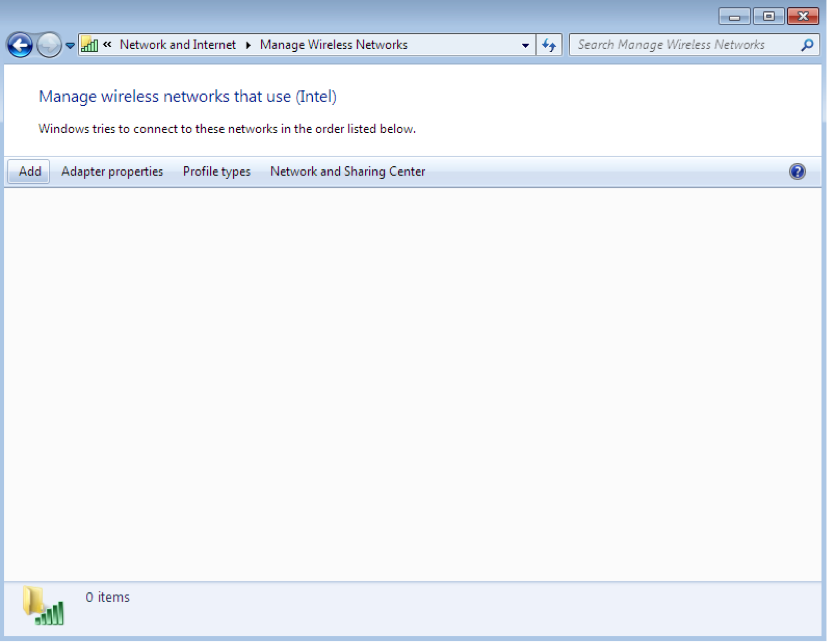The height and width of the screenshot is (642, 827).
Task: Click the Back navigation arrow
Action: (19, 44)
